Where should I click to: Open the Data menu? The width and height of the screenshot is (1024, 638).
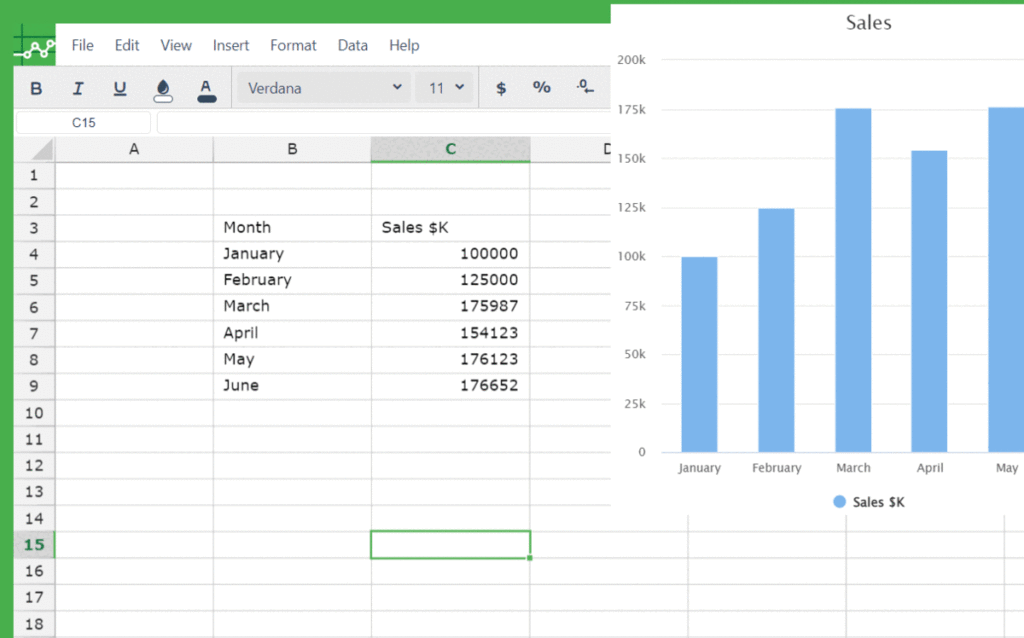[x=352, y=45]
